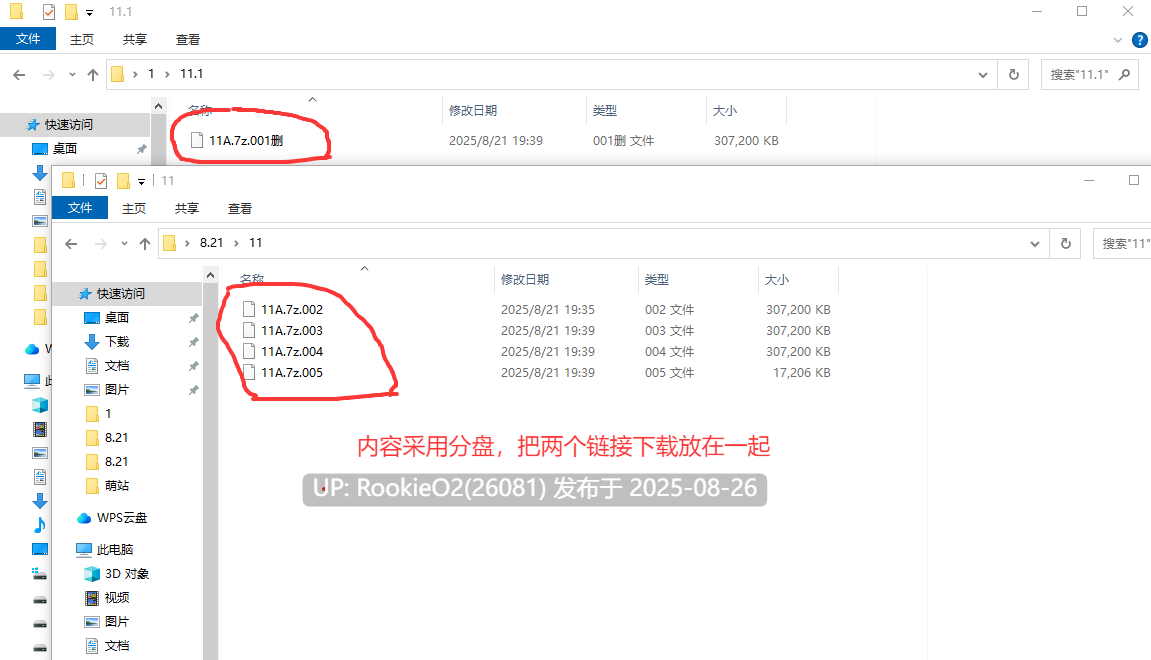The image size is (1151, 660).
Task: Open 下载 in the 11 window sidebar
Action: [x=117, y=341]
